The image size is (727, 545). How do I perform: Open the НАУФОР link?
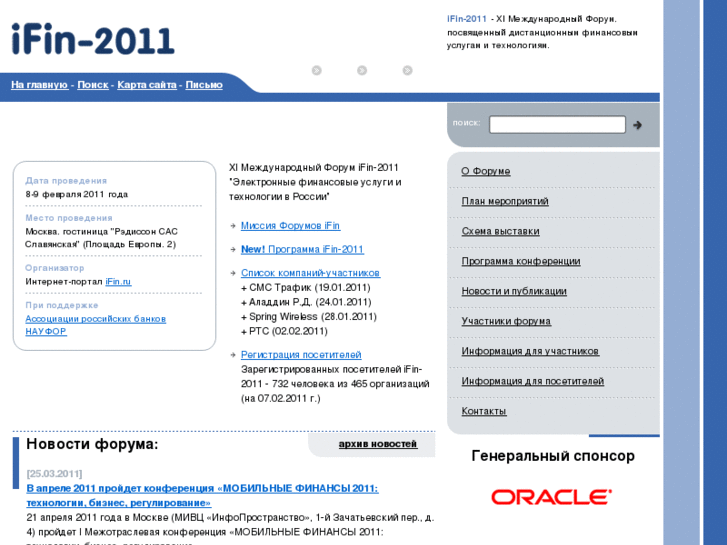click(x=46, y=331)
